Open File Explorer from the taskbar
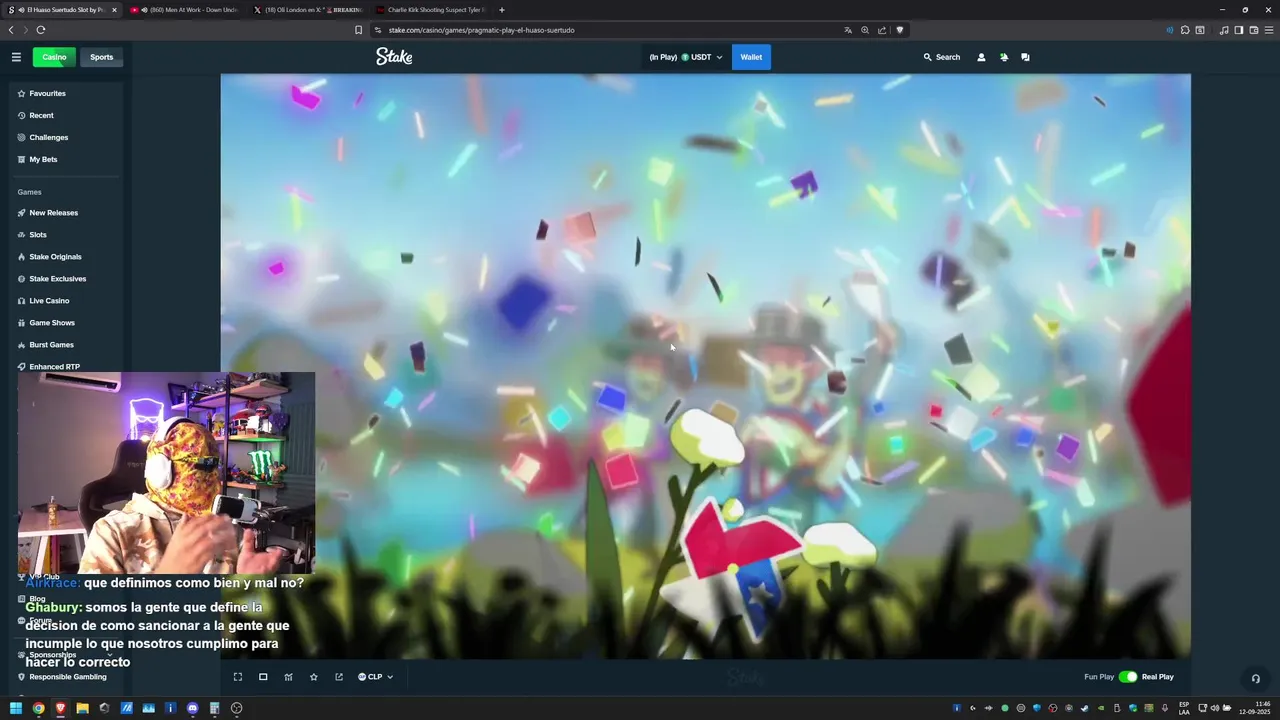The height and width of the screenshot is (720, 1280). coord(82,708)
